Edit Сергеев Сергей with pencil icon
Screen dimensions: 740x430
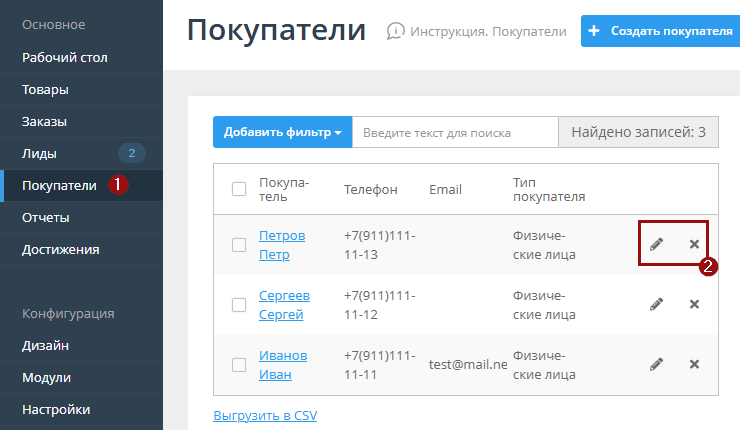coord(656,304)
